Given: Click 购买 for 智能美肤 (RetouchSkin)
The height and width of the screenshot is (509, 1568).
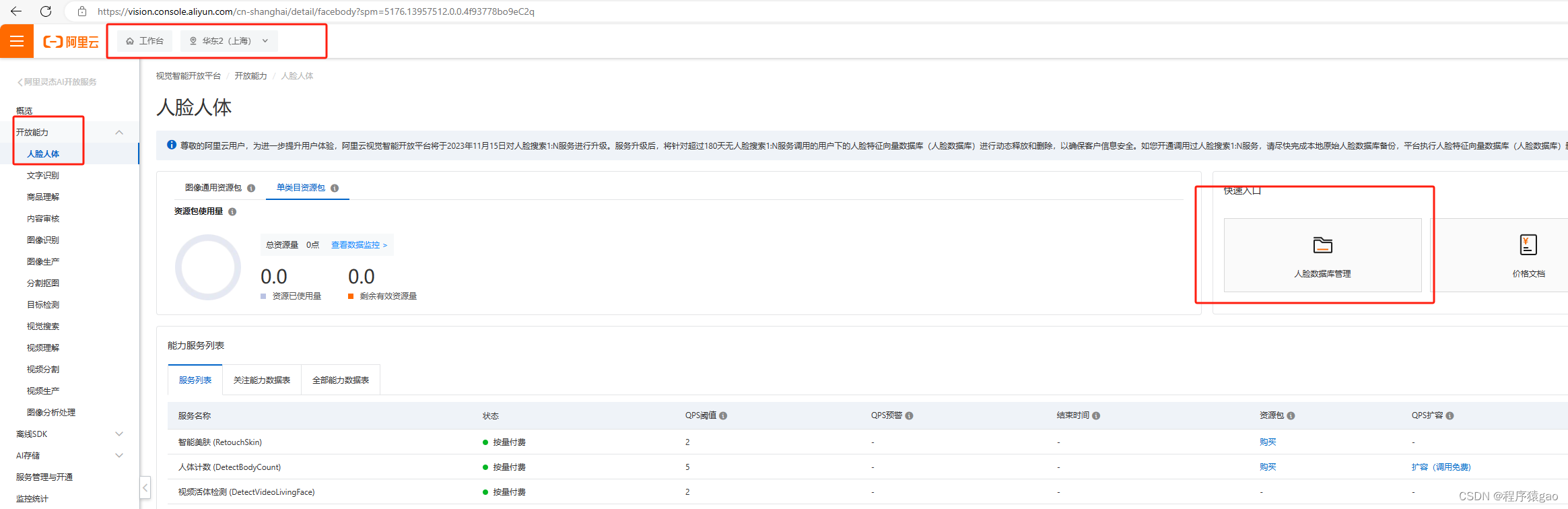Looking at the screenshot, I should point(1268,442).
